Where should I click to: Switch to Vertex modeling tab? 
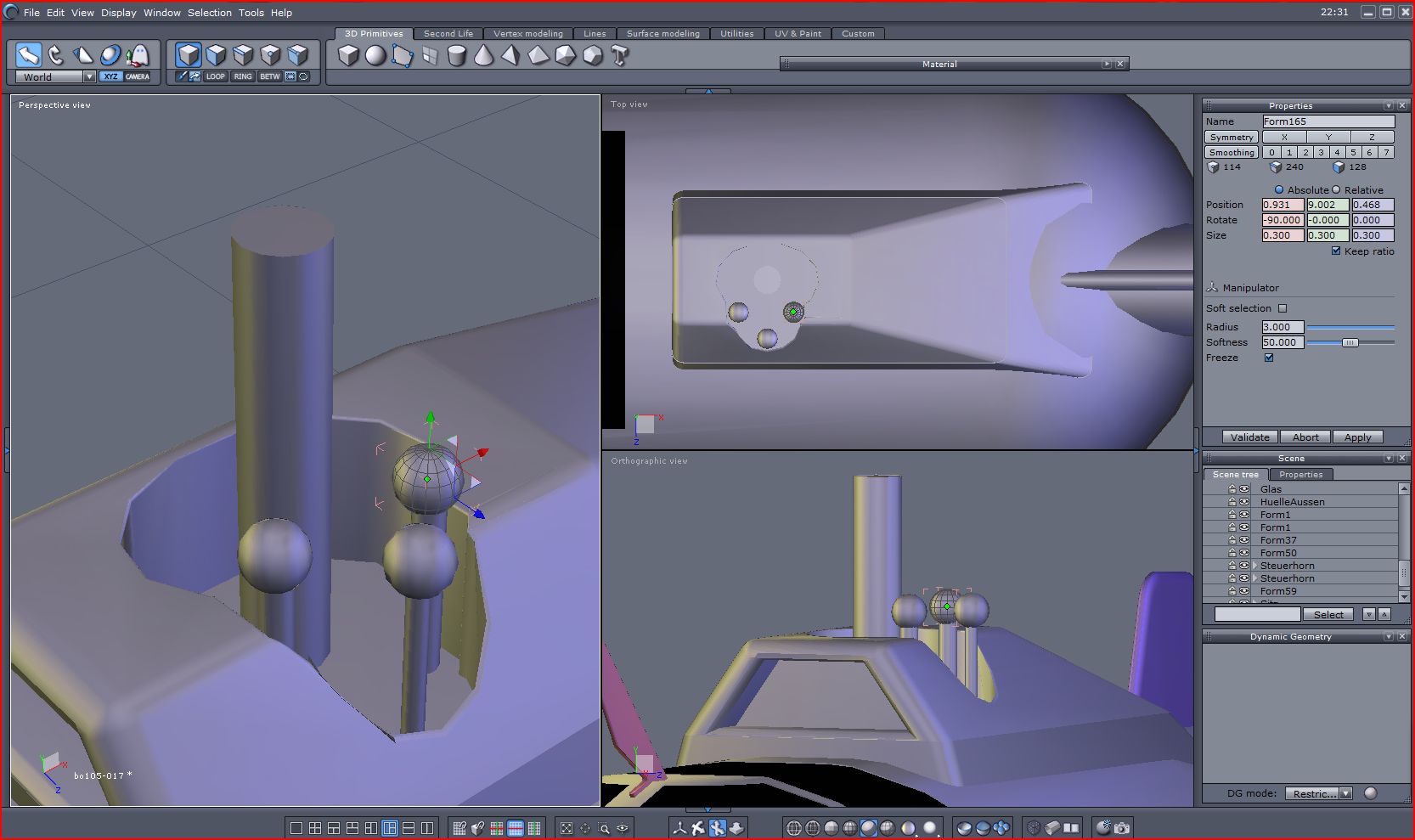pos(527,34)
